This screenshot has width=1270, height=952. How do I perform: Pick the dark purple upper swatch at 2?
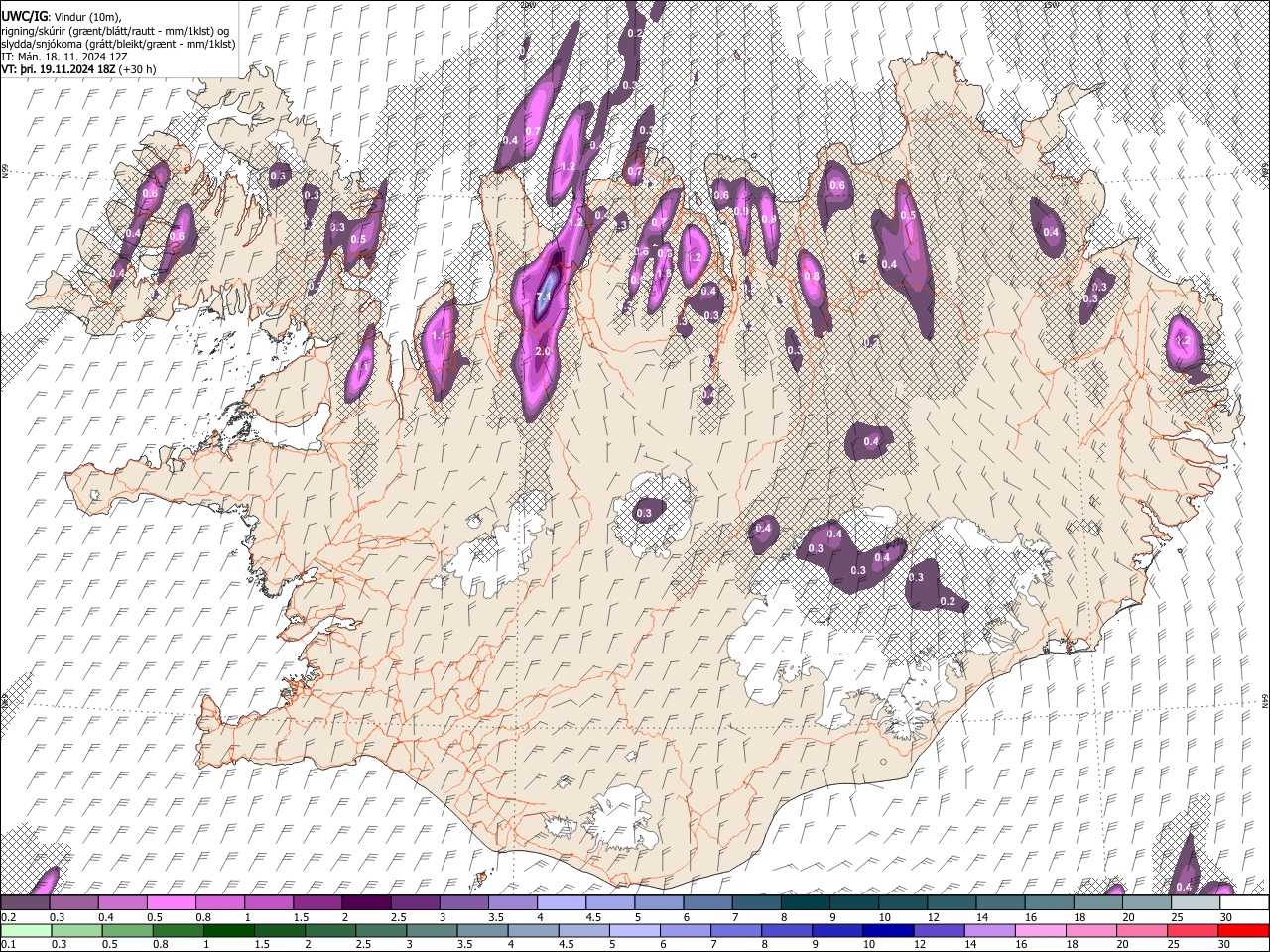(365, 903)
